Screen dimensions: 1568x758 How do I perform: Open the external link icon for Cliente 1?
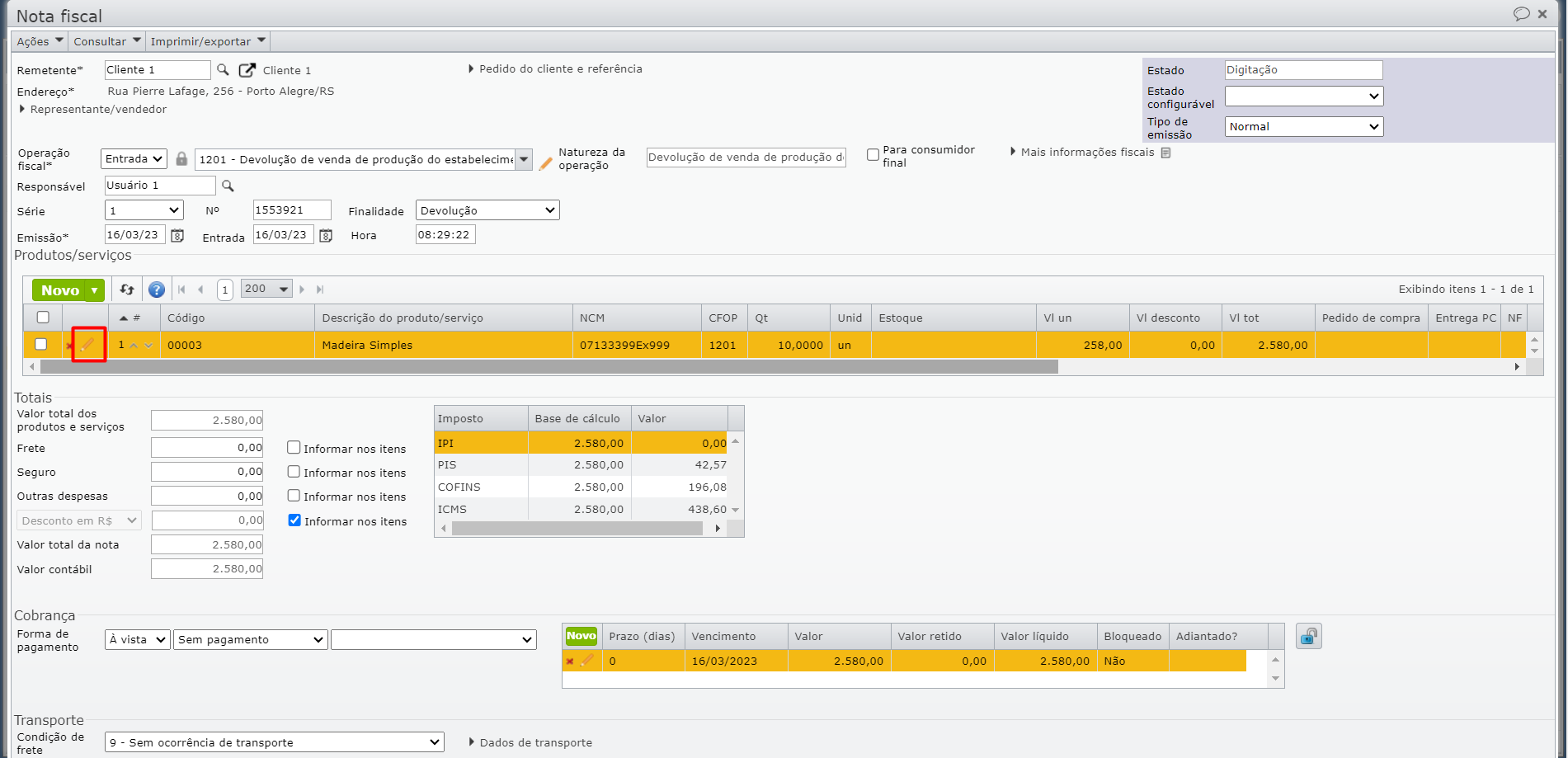(x=247, y=70)
